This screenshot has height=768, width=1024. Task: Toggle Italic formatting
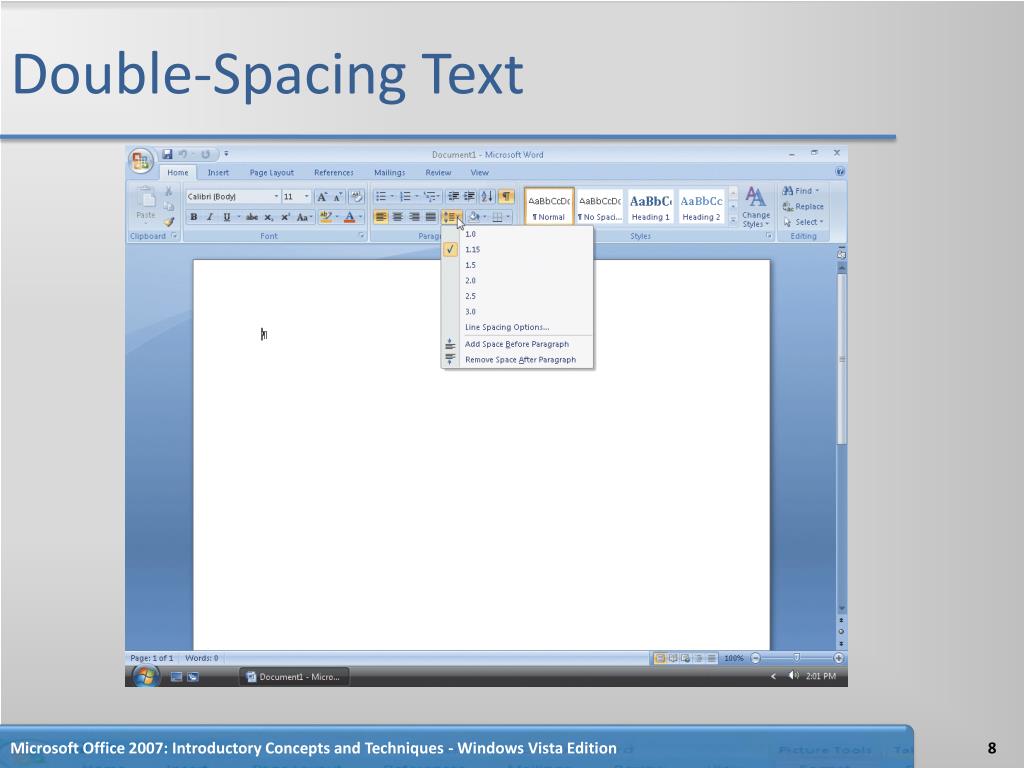pyautogui.click(x=210, y=217)
